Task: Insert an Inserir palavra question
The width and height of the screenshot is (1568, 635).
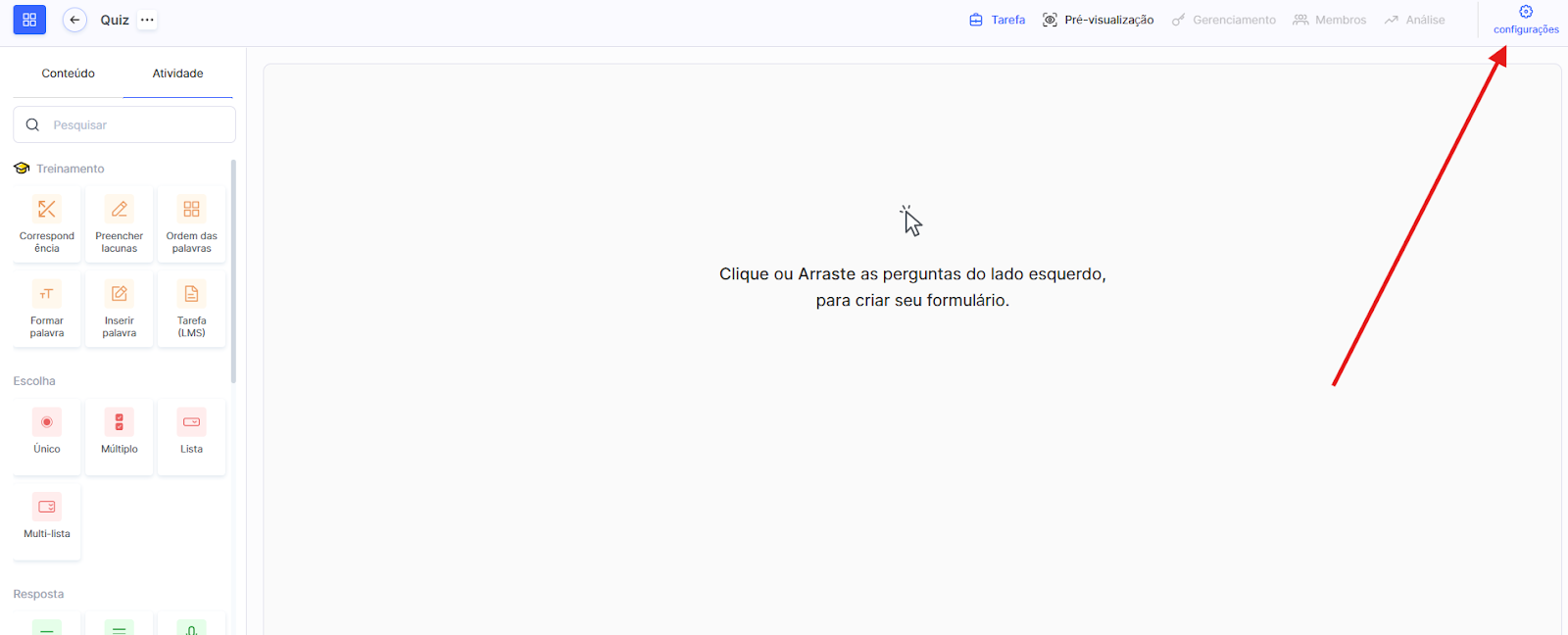Action: pyautogui.click(x=120, y=310)
